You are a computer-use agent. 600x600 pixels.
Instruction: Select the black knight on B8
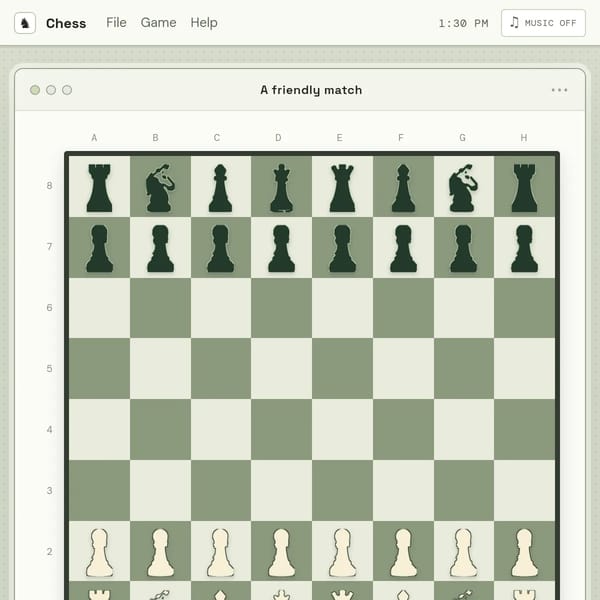coord(160,188)
